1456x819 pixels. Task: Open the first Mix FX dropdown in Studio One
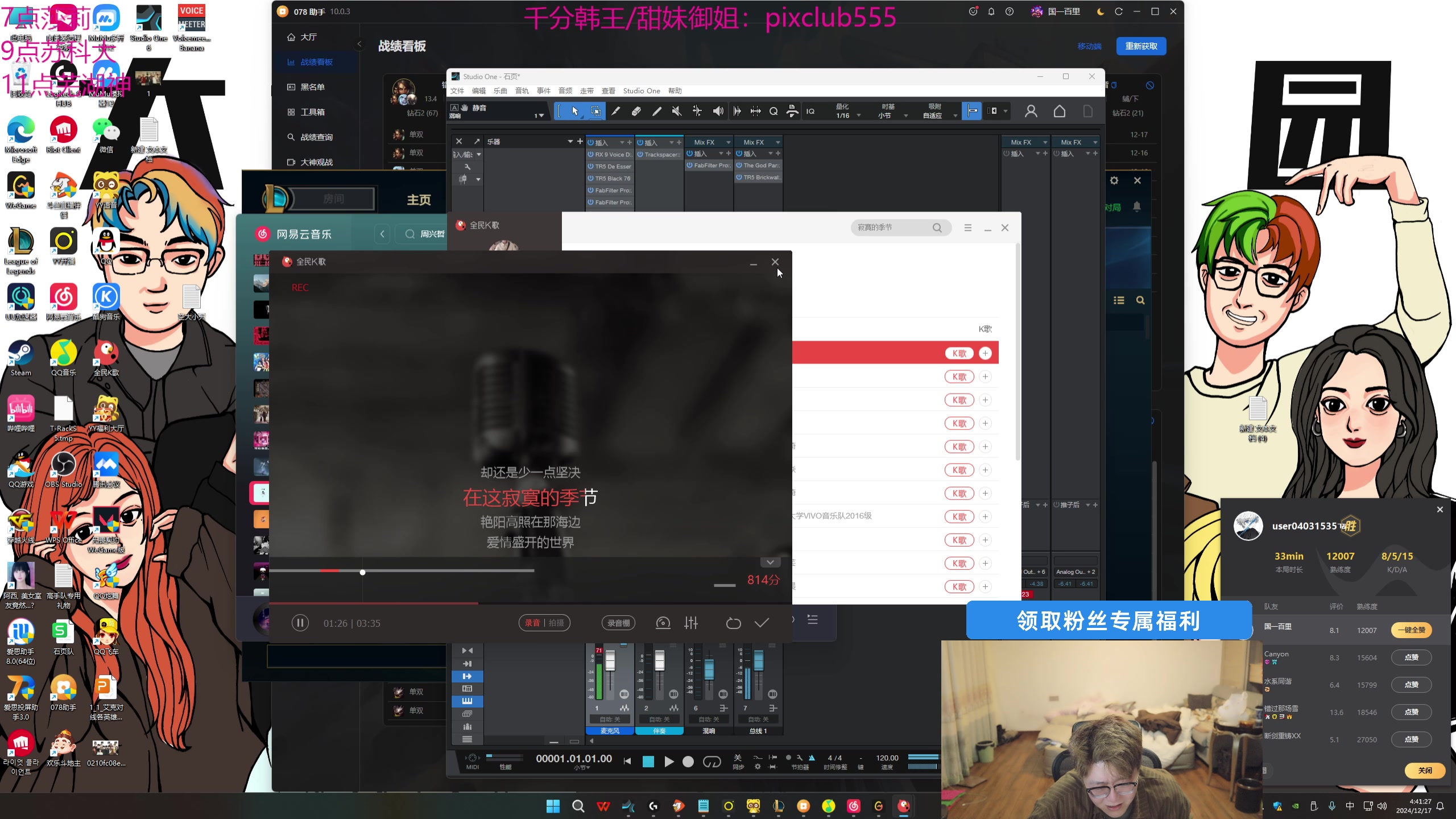(x=728, y=142)
